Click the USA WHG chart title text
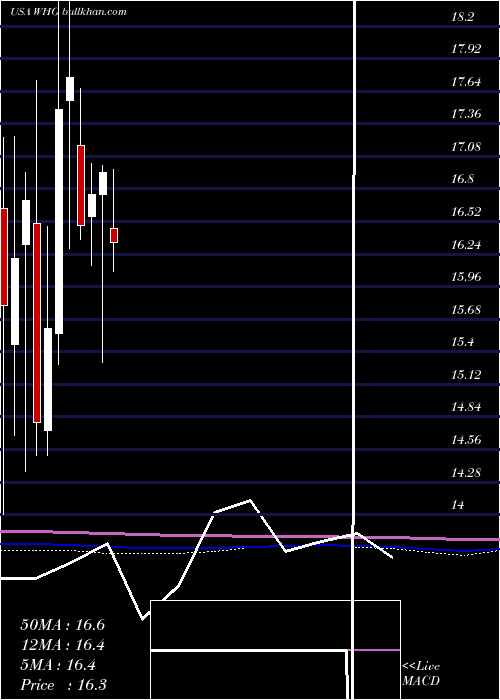This screenshot has width=500, height=700. [x=34, y=12]
